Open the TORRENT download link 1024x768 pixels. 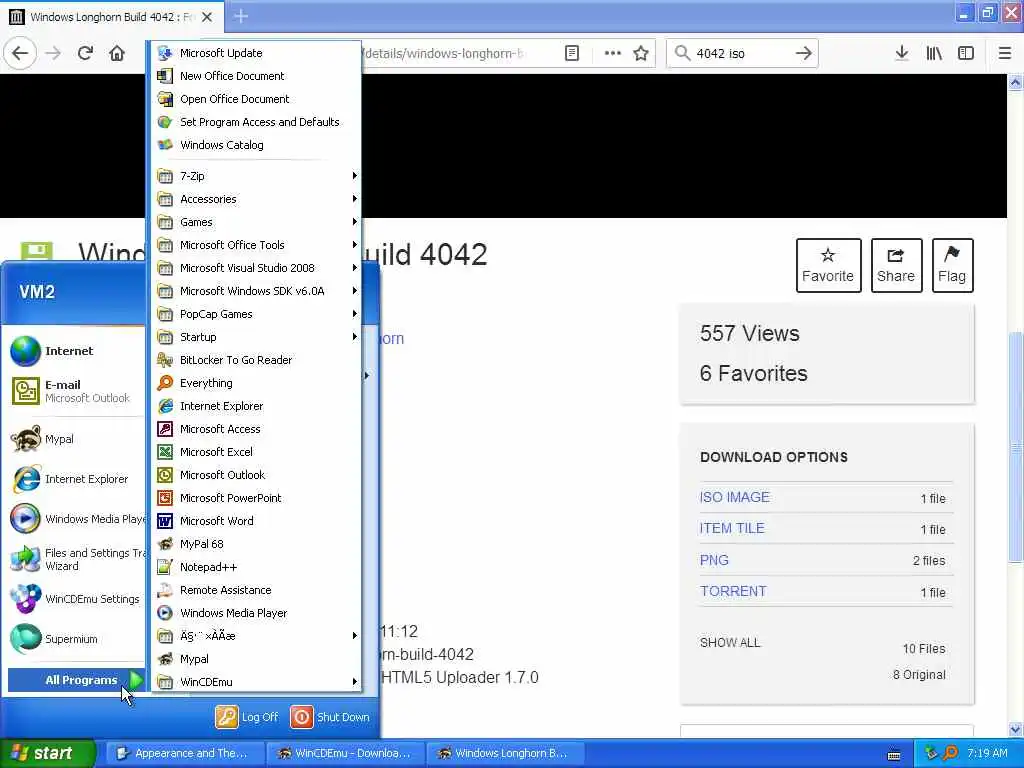733,591
